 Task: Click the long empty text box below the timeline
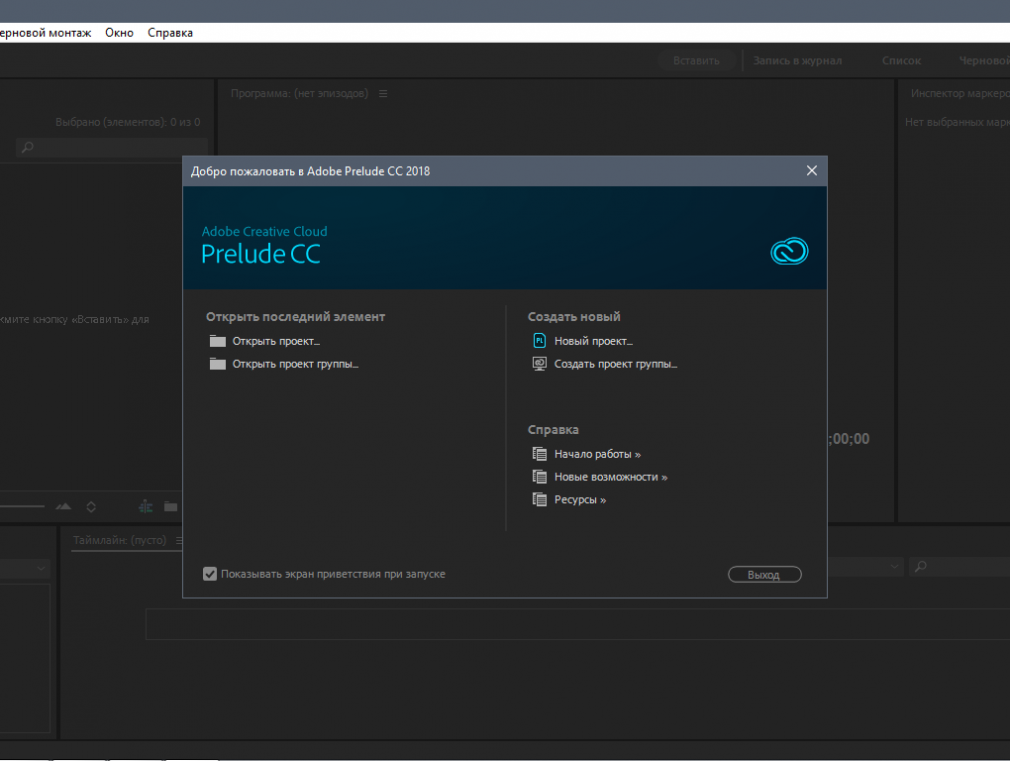tap(578, 624)
